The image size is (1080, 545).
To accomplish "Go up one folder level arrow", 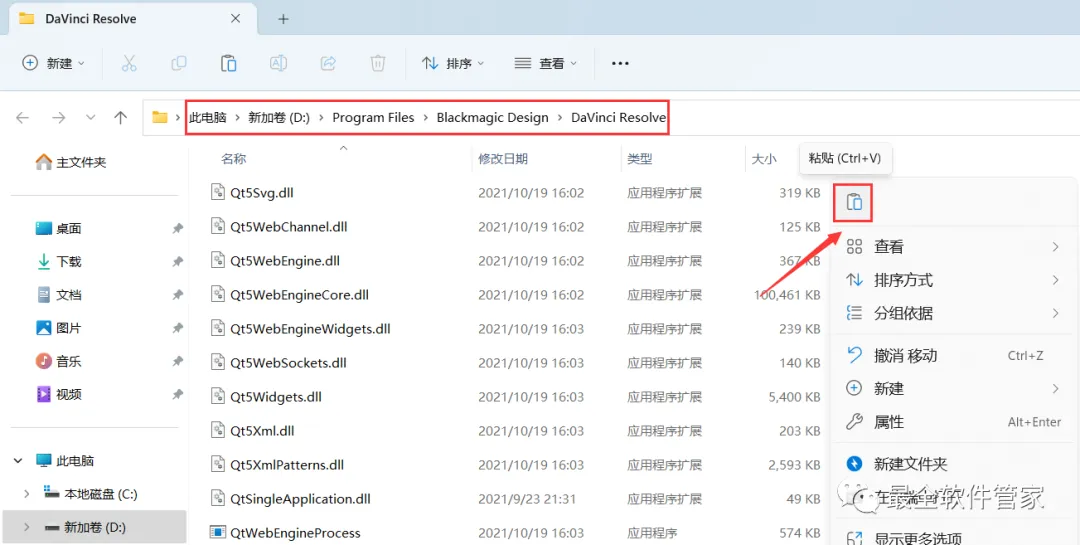I will point(121,118).
